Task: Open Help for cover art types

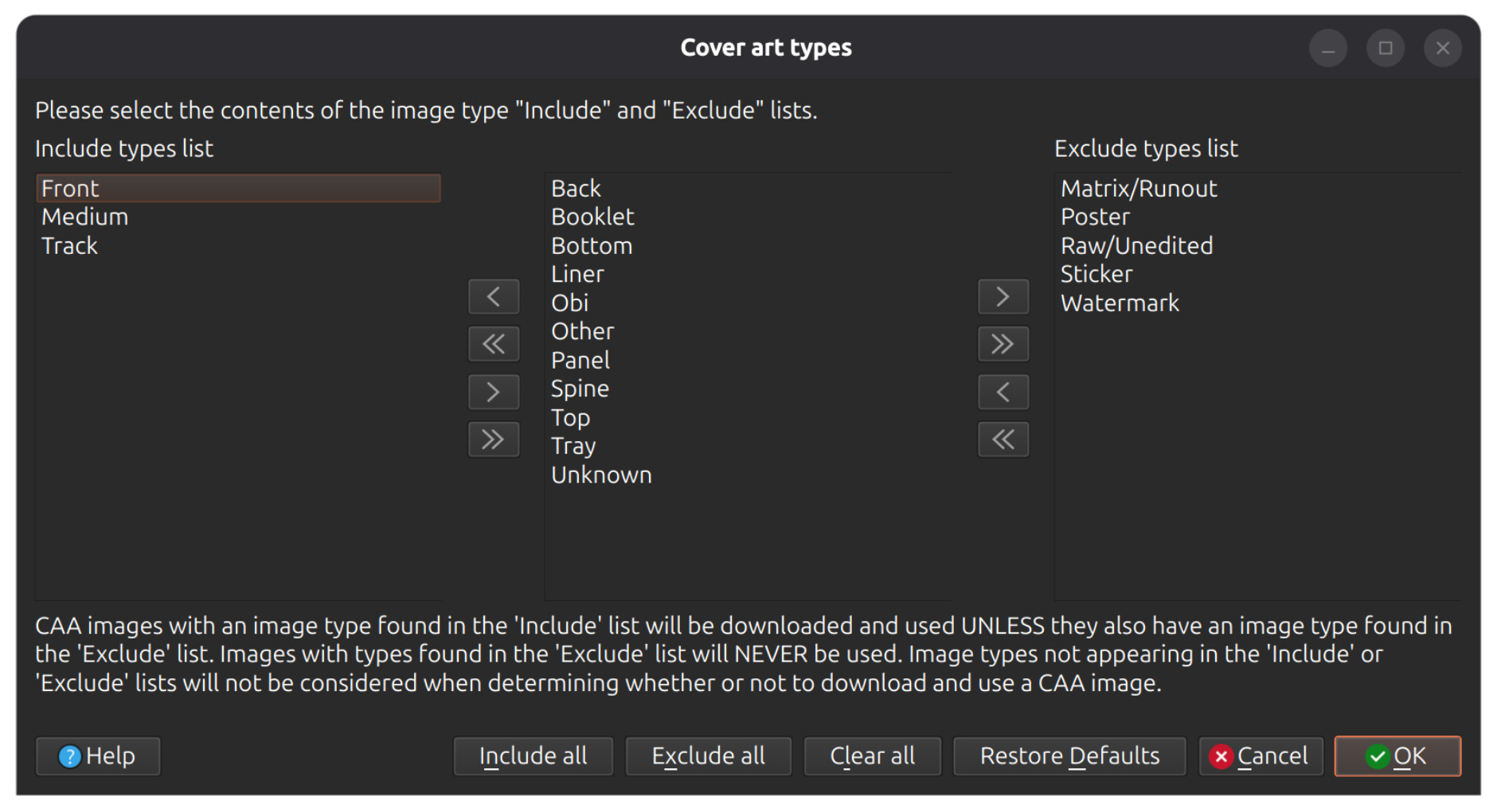Action: [98, 755]
